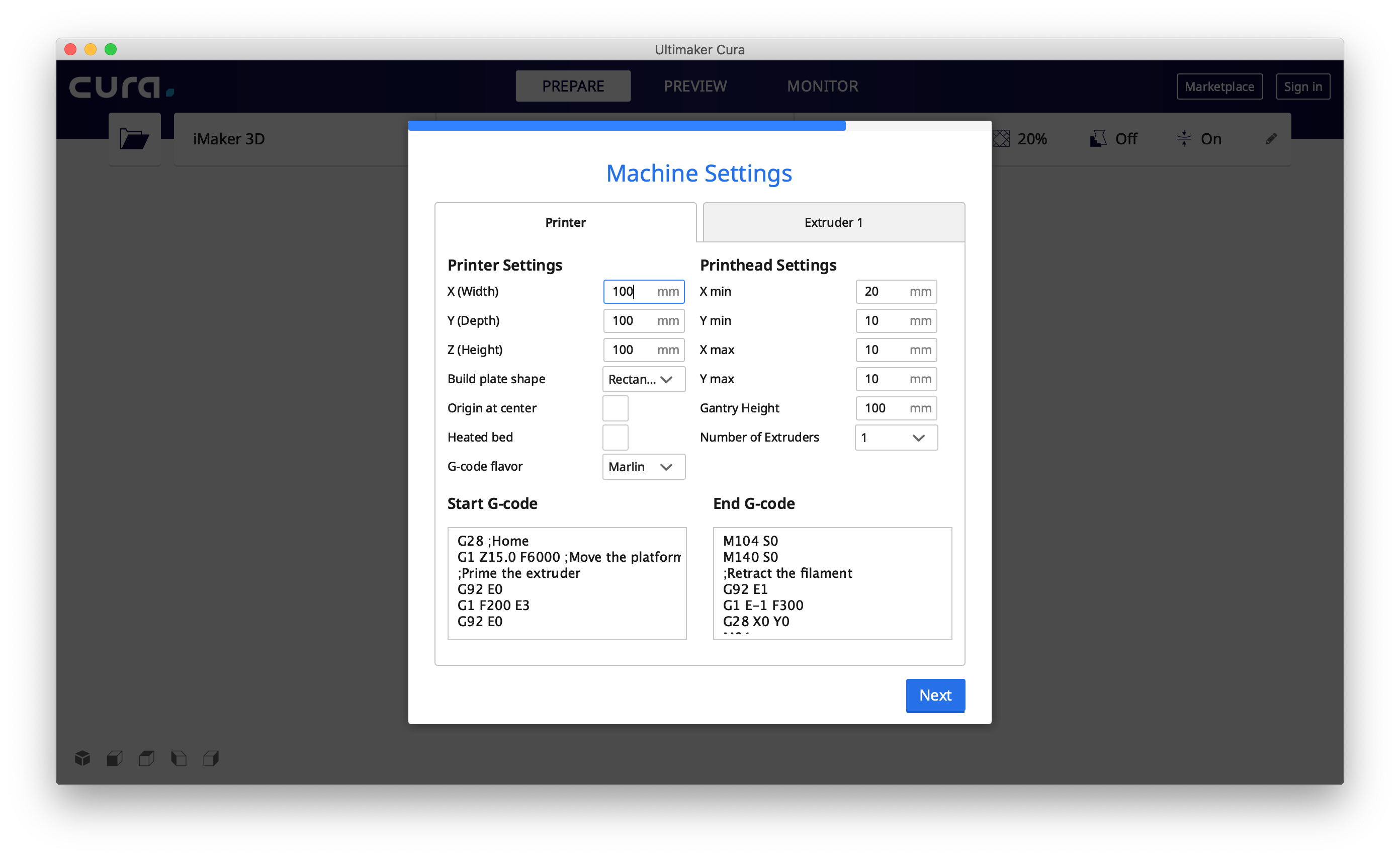Select the left side view cube icon
Screen dimensions: 1400x859
179,758
